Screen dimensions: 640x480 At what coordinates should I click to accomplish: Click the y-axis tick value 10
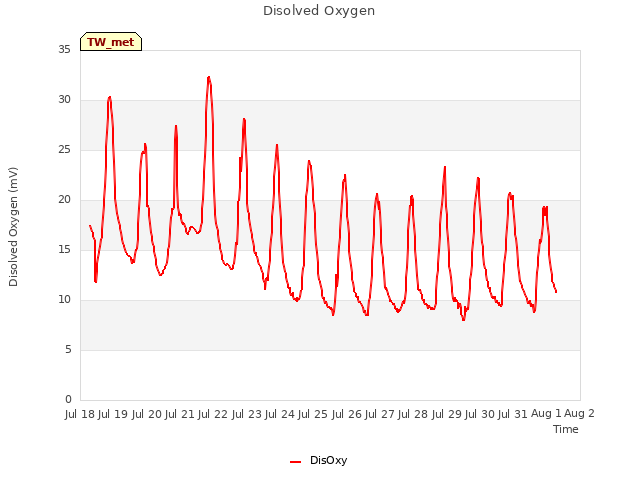[x=64, y=300]
